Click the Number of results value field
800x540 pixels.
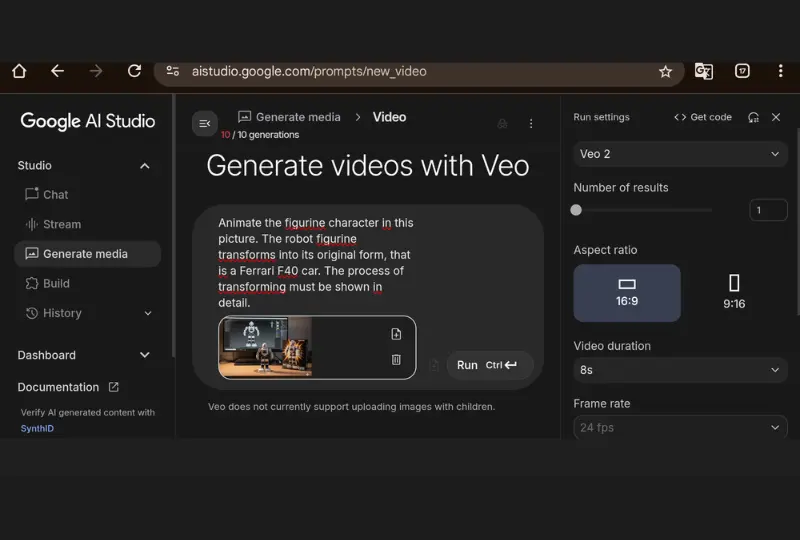coord(768,210)
